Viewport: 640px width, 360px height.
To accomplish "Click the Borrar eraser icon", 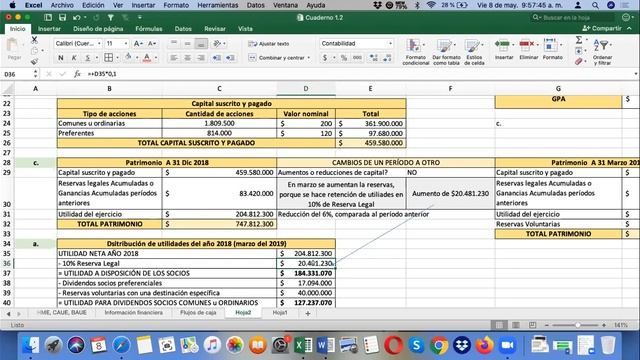I will (x=579, y=62).
